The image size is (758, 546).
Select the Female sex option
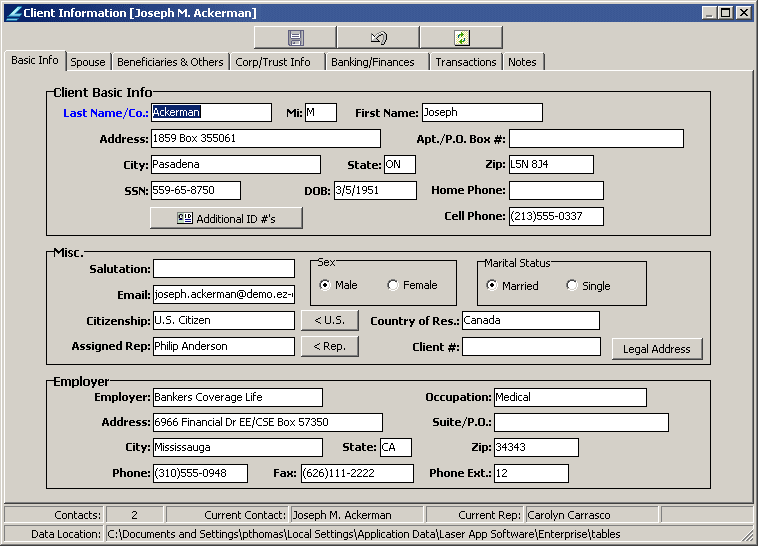point(393,286)
